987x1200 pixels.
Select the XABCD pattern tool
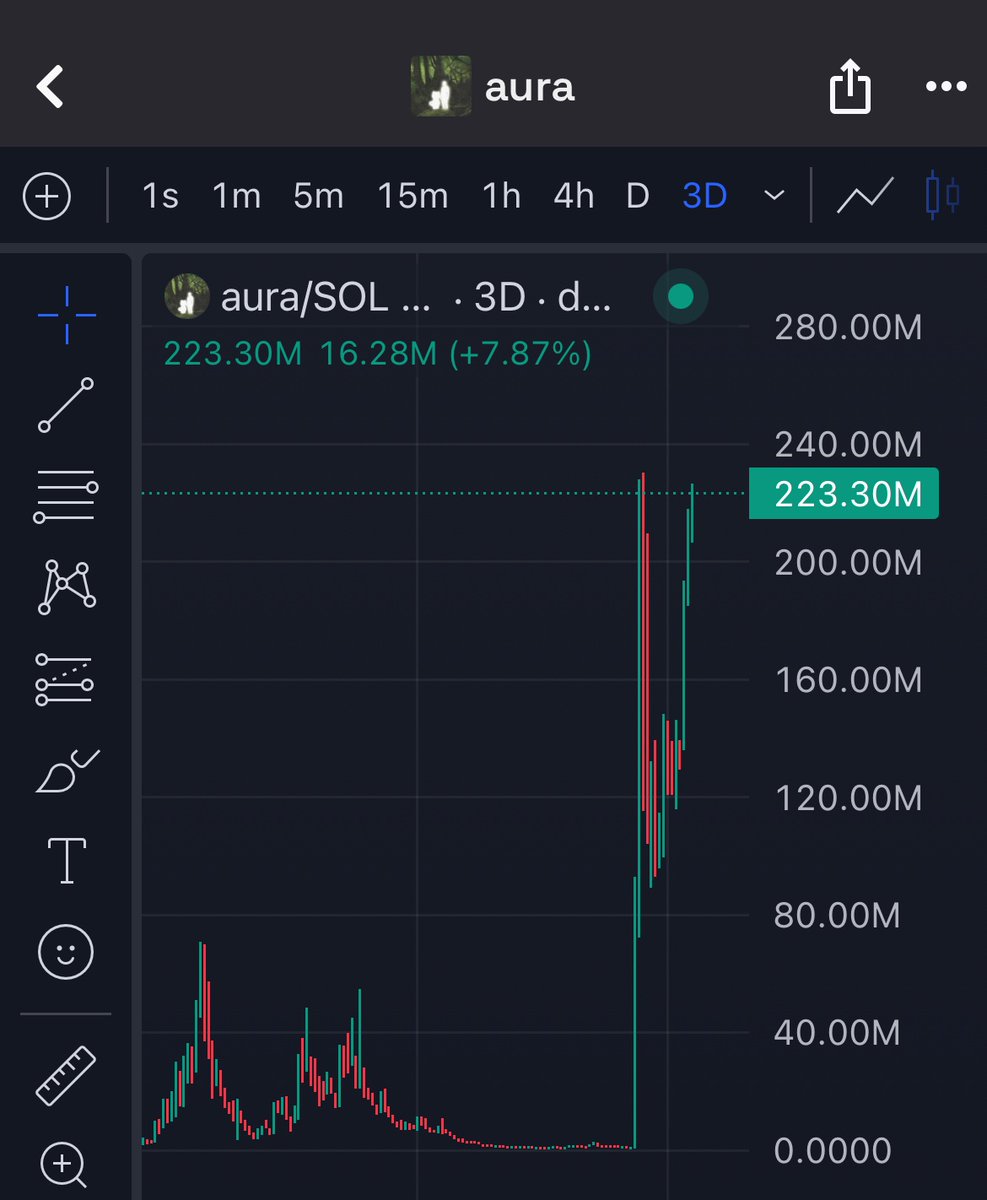(66, 586)
